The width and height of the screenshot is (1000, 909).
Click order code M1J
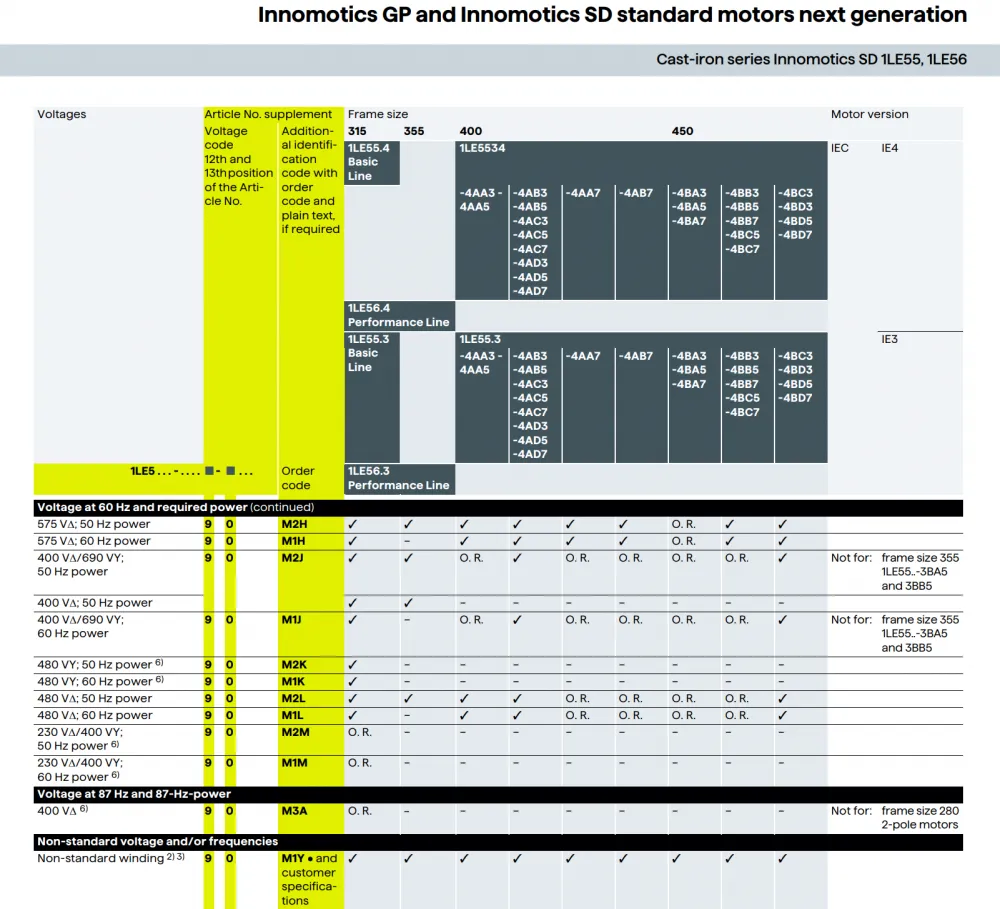pos(291,620)
